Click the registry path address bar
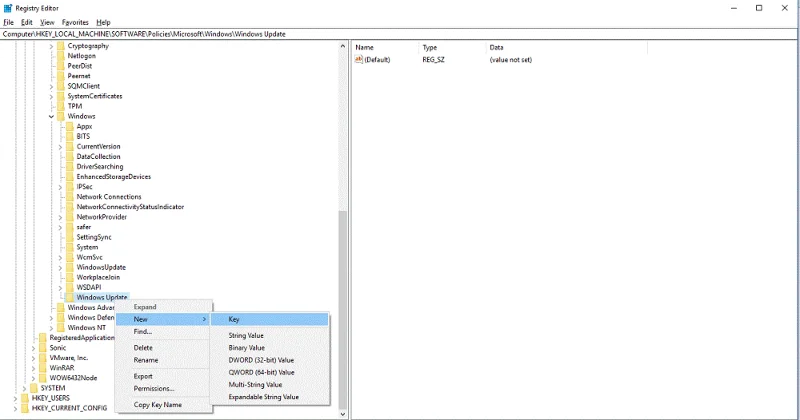Screen dimensions: 800x420 pyautogui.click(x=399, y=34)
